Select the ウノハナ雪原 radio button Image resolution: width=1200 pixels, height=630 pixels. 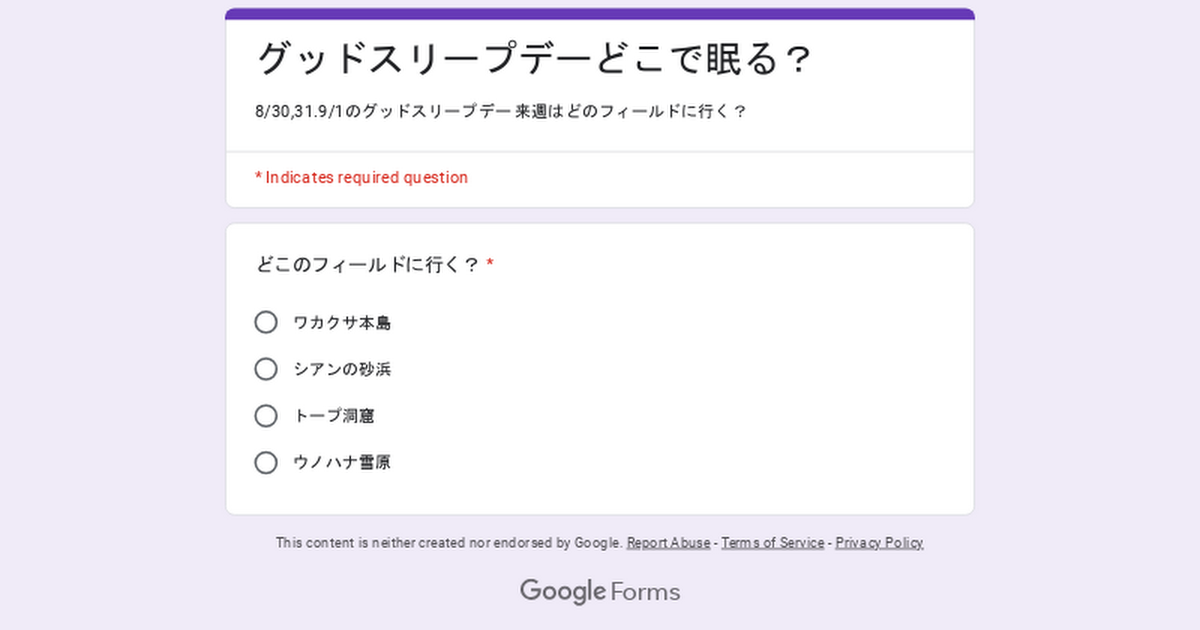pyautogui.click(x=266, y=463)
